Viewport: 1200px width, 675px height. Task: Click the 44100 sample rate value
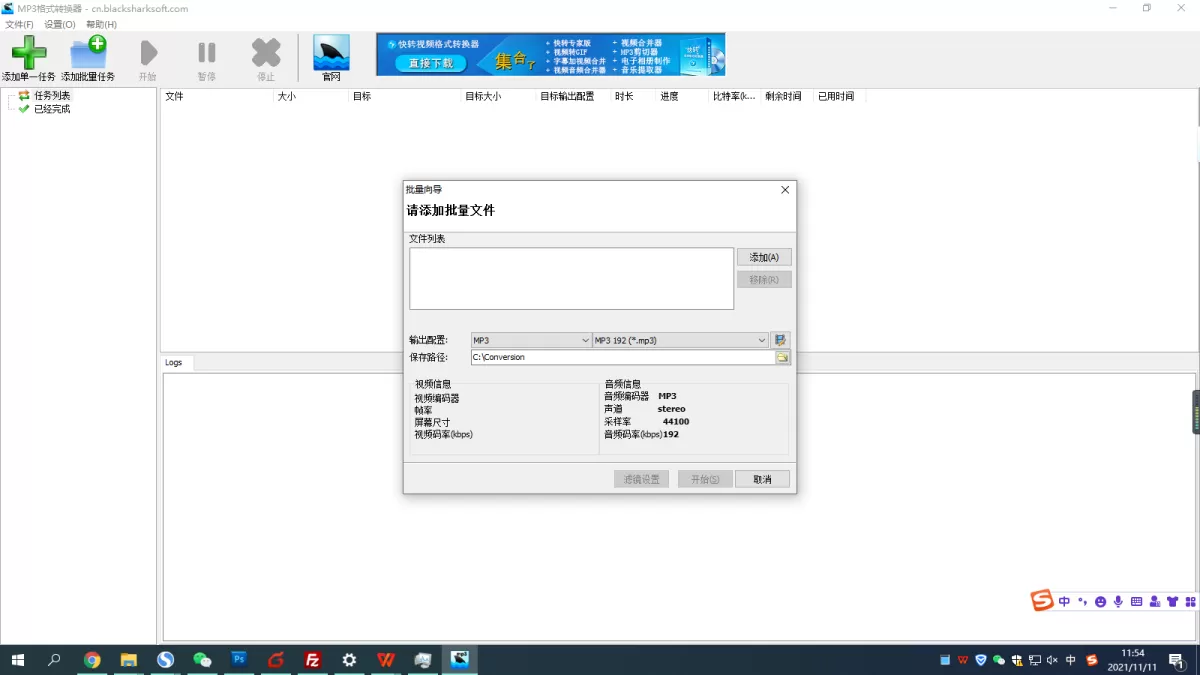(676, 421)
